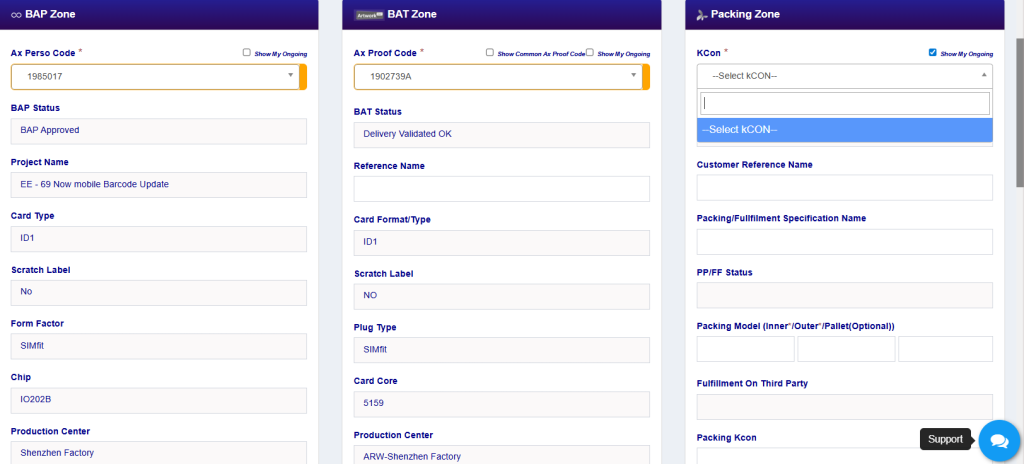The image size is (1024, 464).
Task: Open the Ax Perso Code dropdown
Action: point(155,76)
